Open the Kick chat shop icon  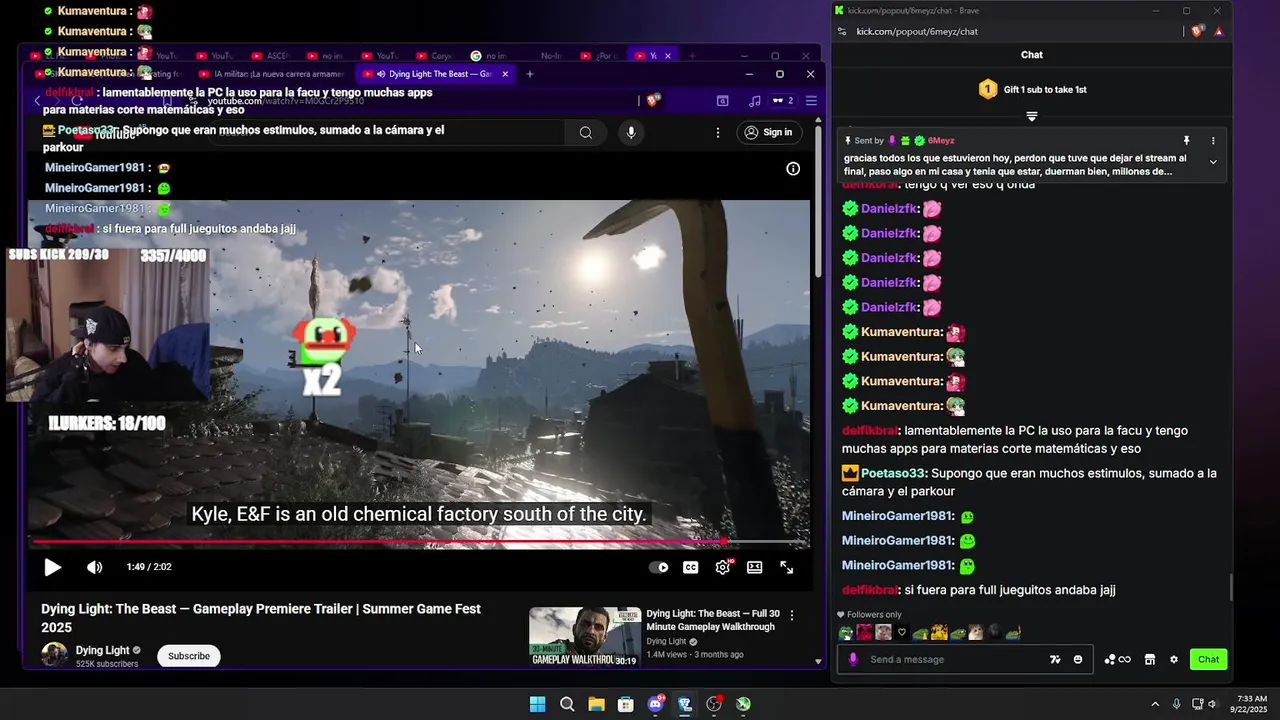[x=1150, y=659]
